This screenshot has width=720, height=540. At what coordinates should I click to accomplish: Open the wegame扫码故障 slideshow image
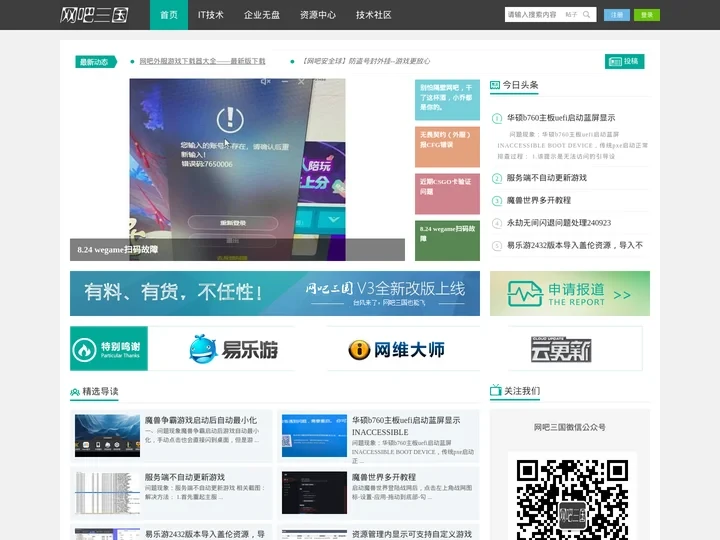tap(237, 169)
